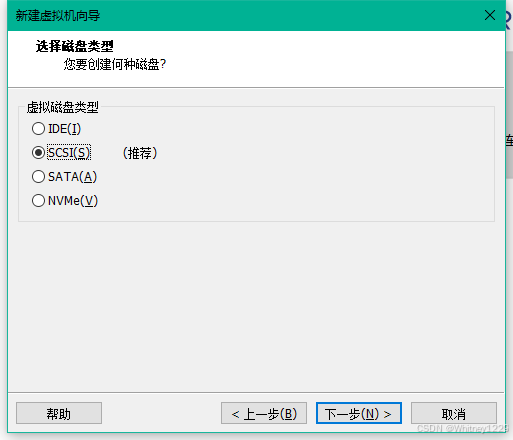Screen dimensions: 513x440
Task: Cancel the wizard with 取消 button
Action: click(x=454, y=413)
